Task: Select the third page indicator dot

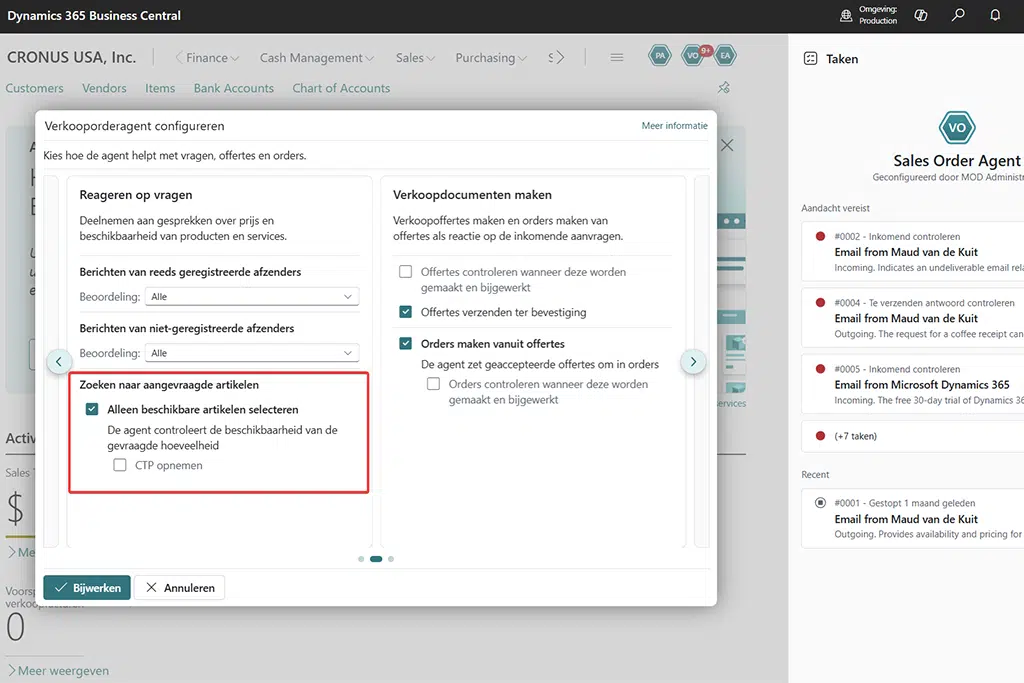Action: (x=391, y=559)
